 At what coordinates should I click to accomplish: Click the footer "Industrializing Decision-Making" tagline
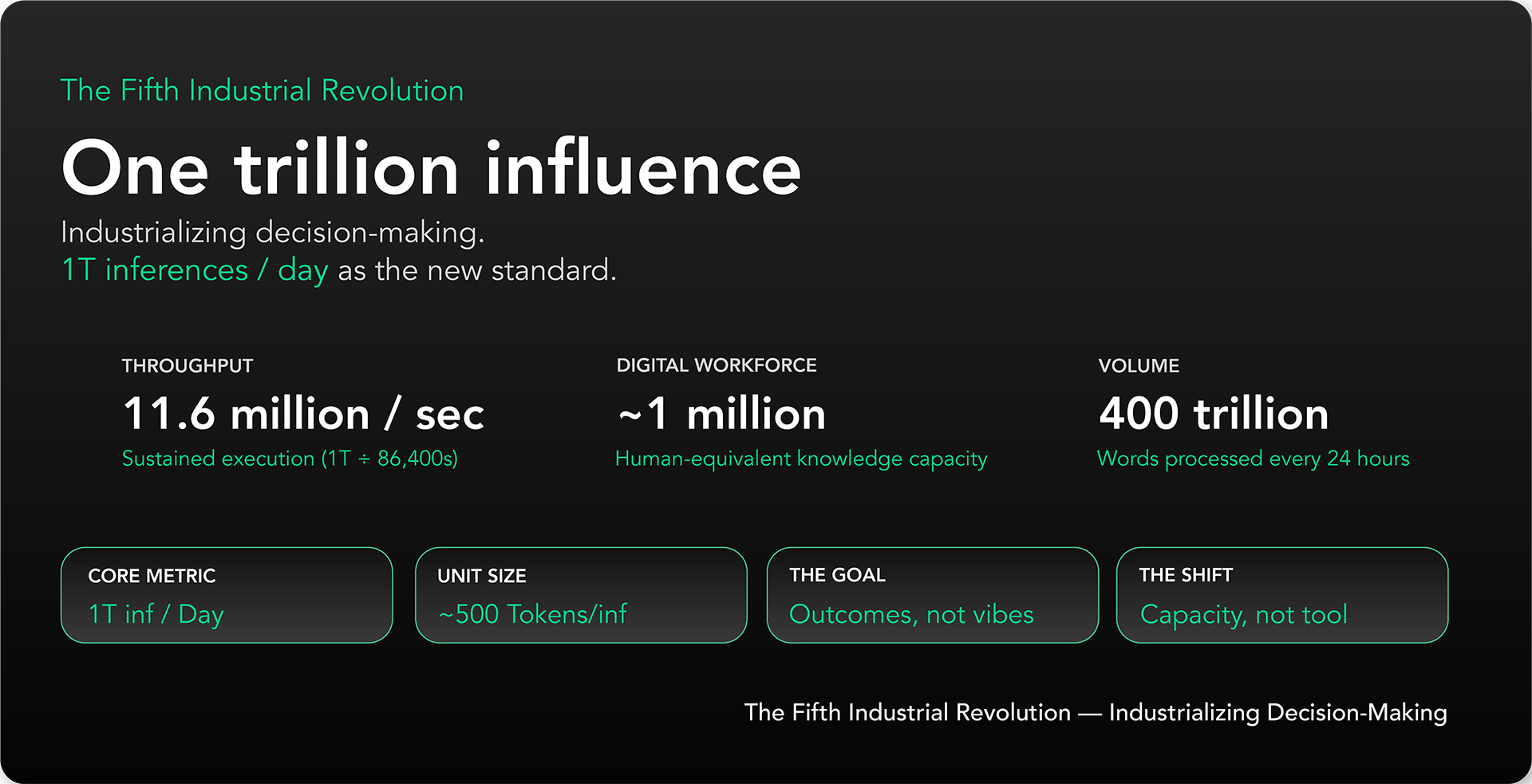click(x=1277, y=713)
